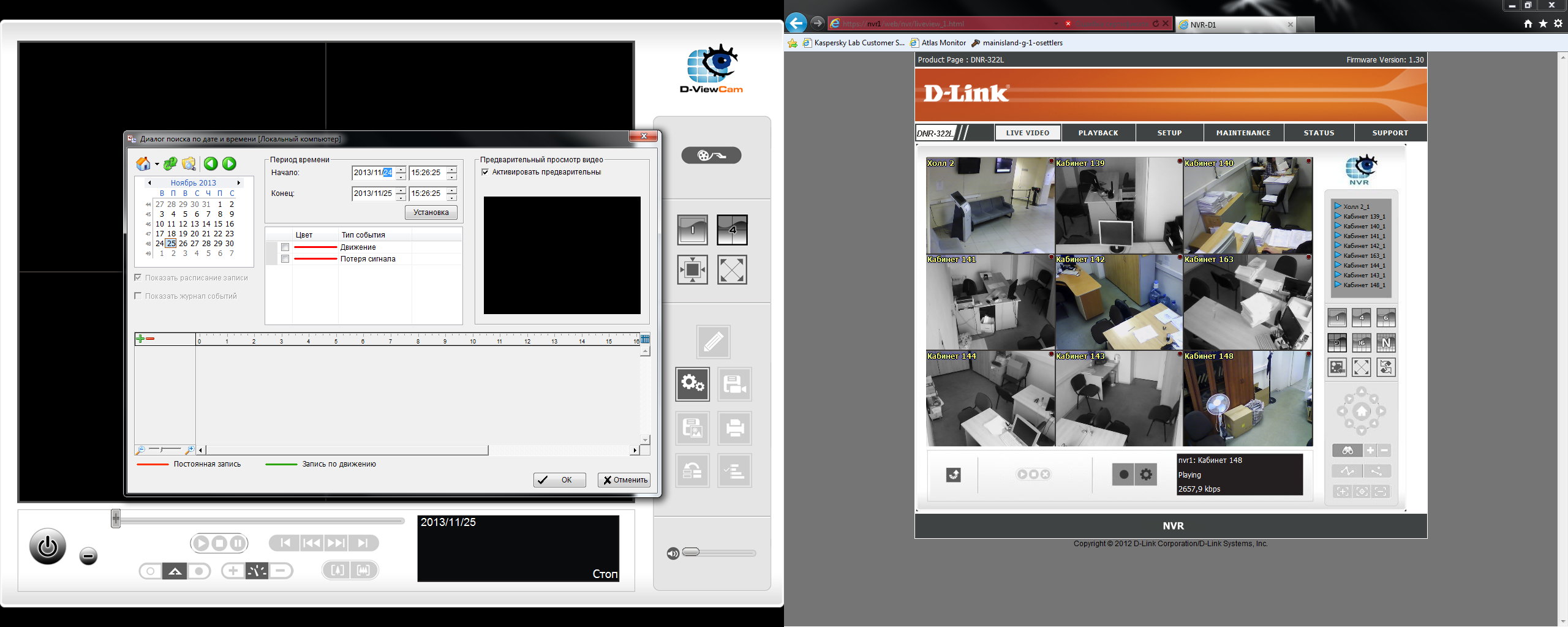Click the Play button in D-ViewCam player

(201, 543)
